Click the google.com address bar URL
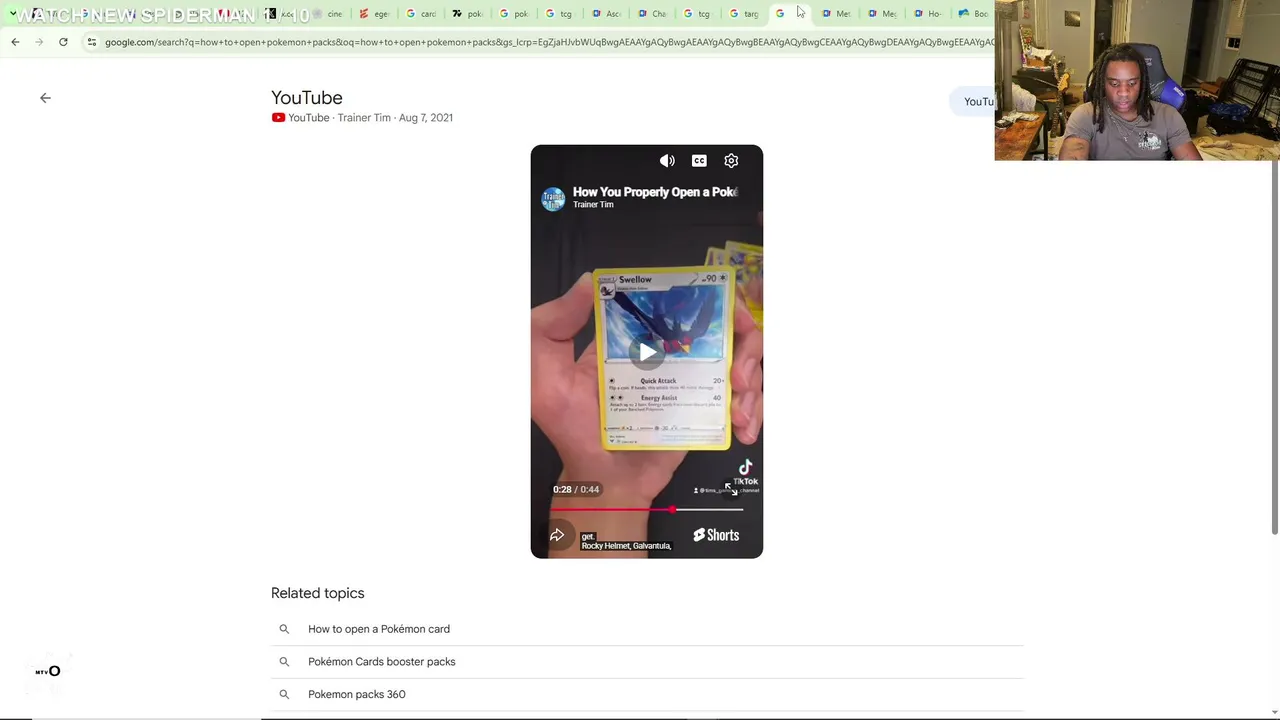 click(548, 42)
